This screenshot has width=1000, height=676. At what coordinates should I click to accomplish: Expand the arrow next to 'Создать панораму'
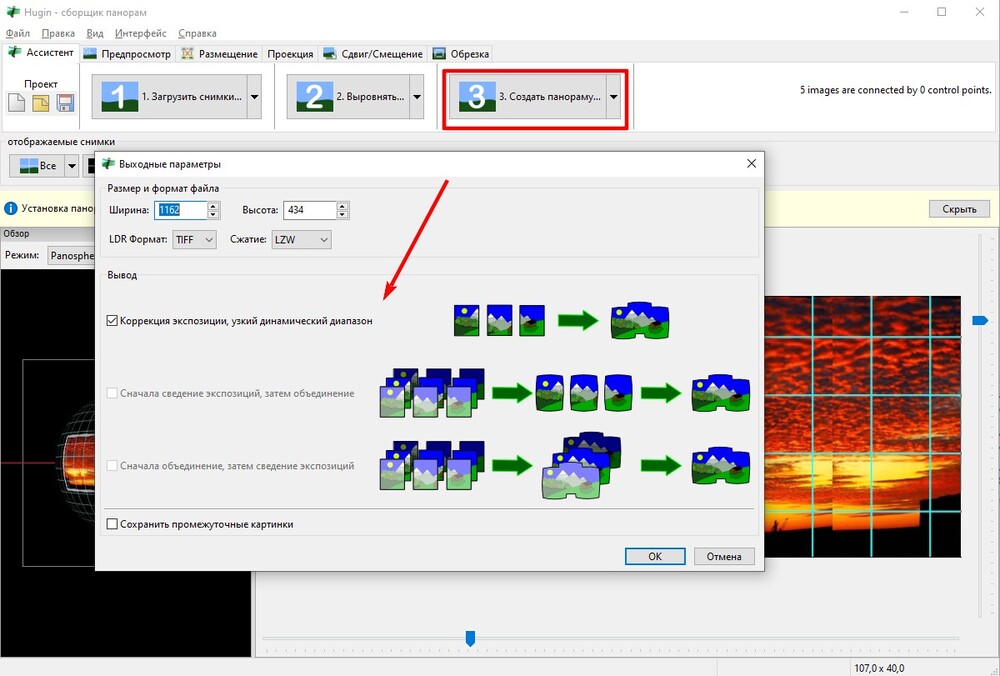612,97
